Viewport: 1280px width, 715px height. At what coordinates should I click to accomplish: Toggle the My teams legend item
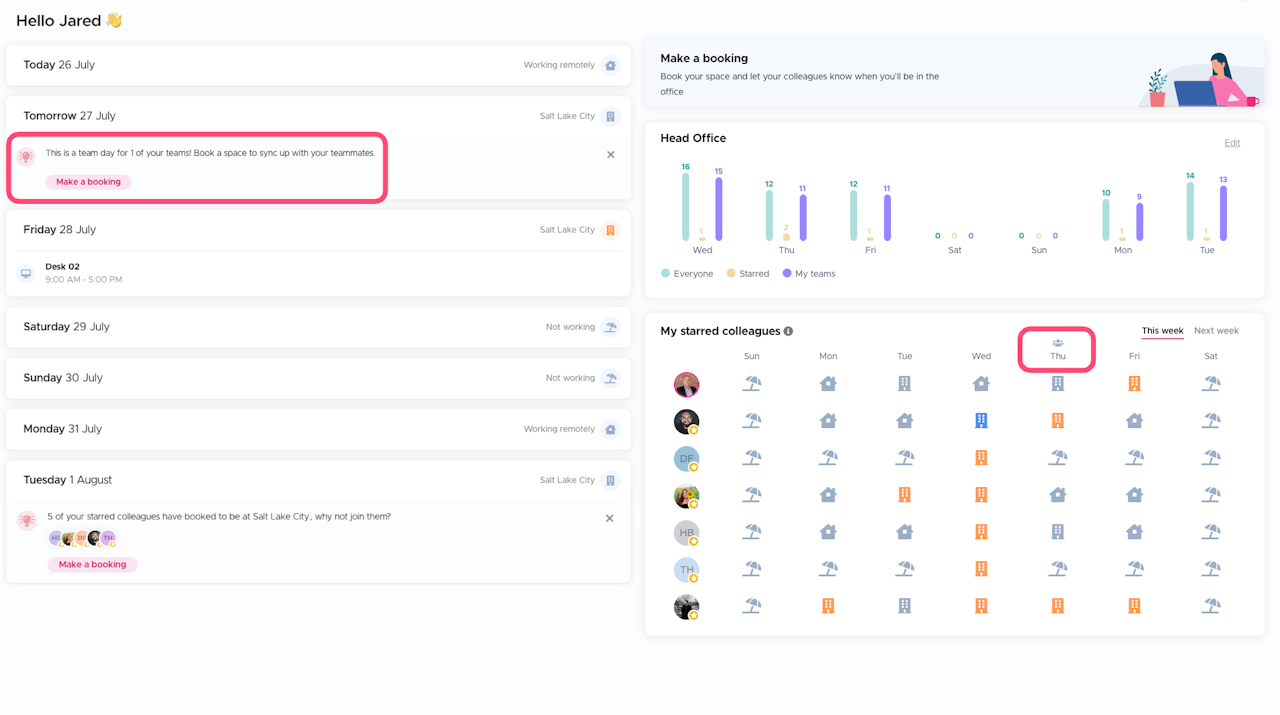pos(809,273)
